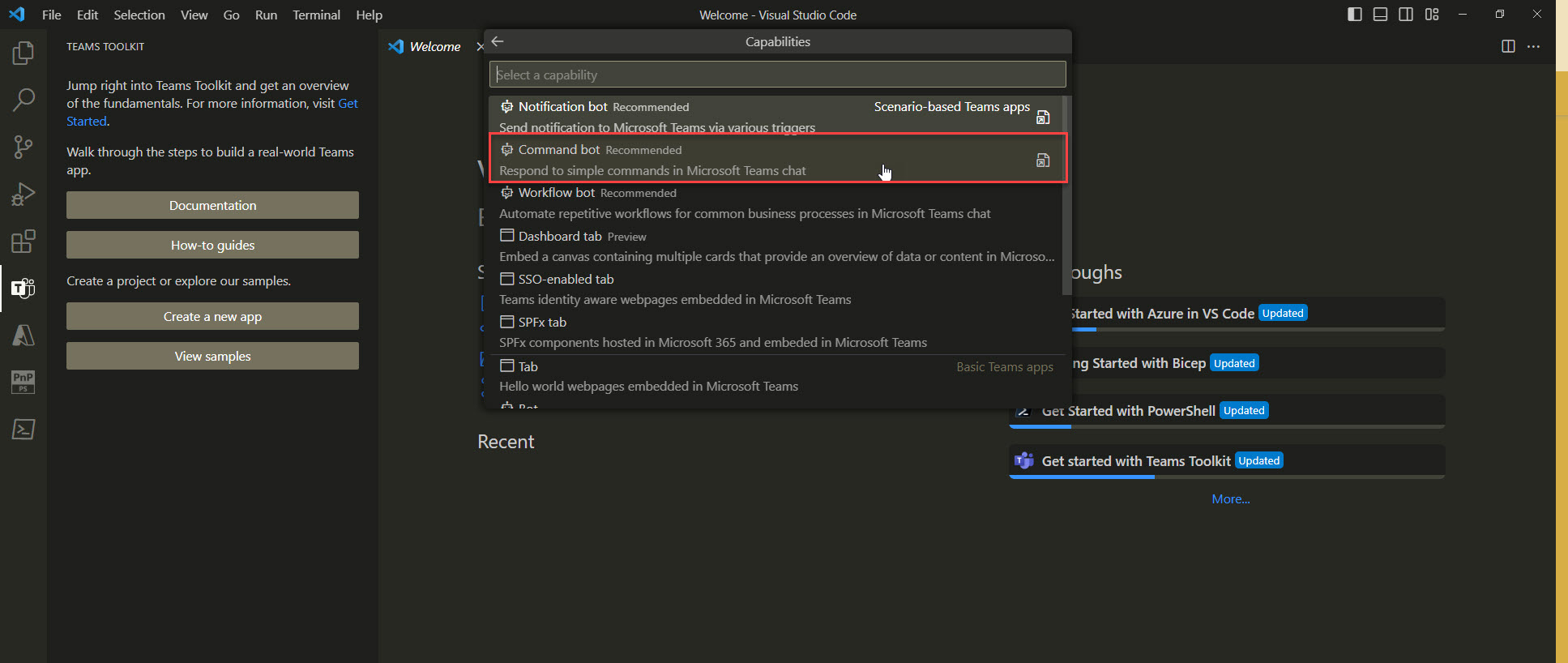The image size is (1568, 663).
Task: Open the Run menu
Action: point(267,15)
